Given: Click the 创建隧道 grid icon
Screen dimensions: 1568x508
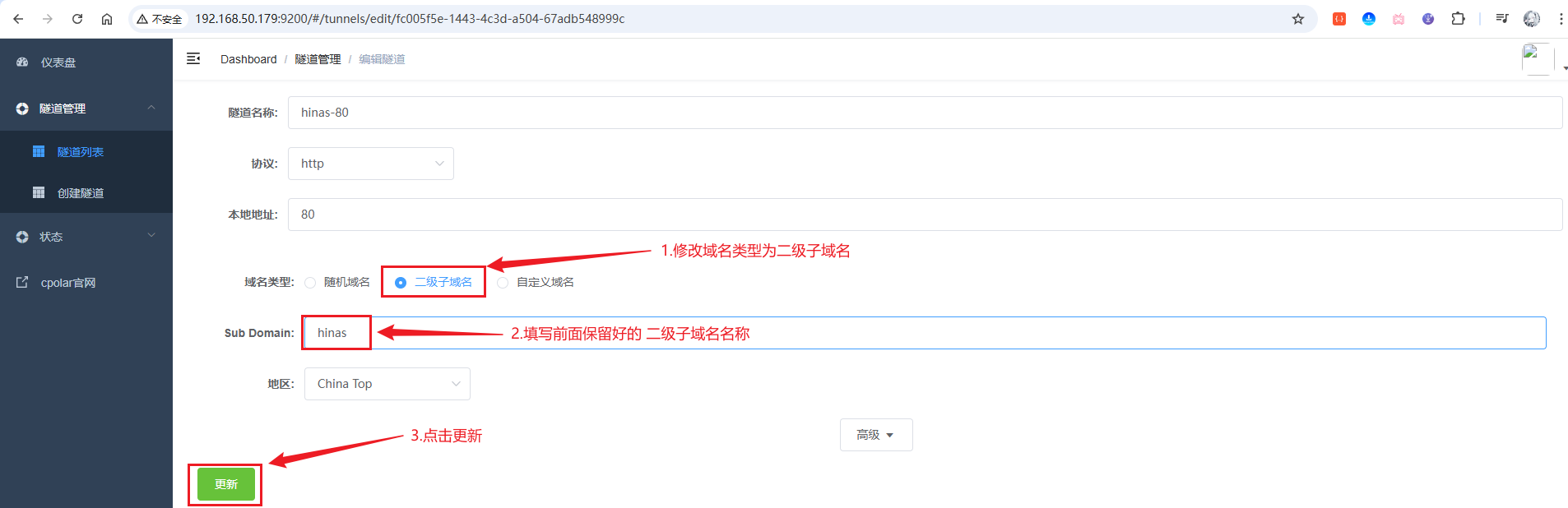Looking at the screenshot, I should pyautogui.click(x=39, y=192).
